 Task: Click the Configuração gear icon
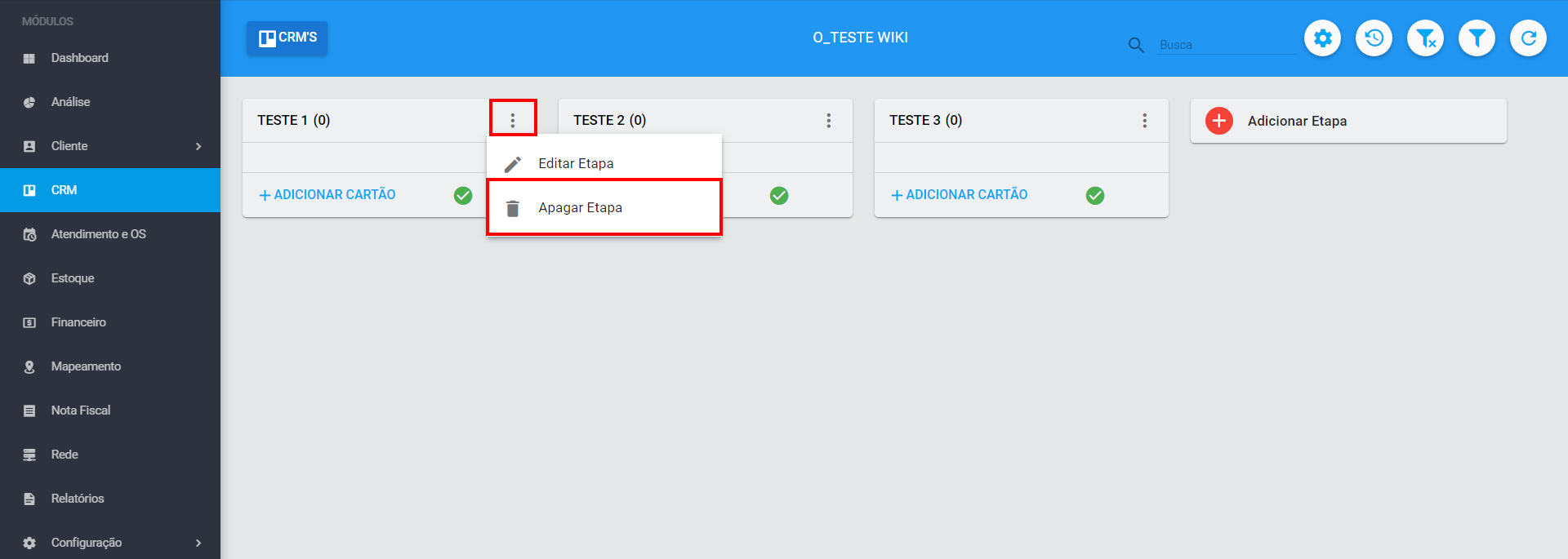(29, 543)
